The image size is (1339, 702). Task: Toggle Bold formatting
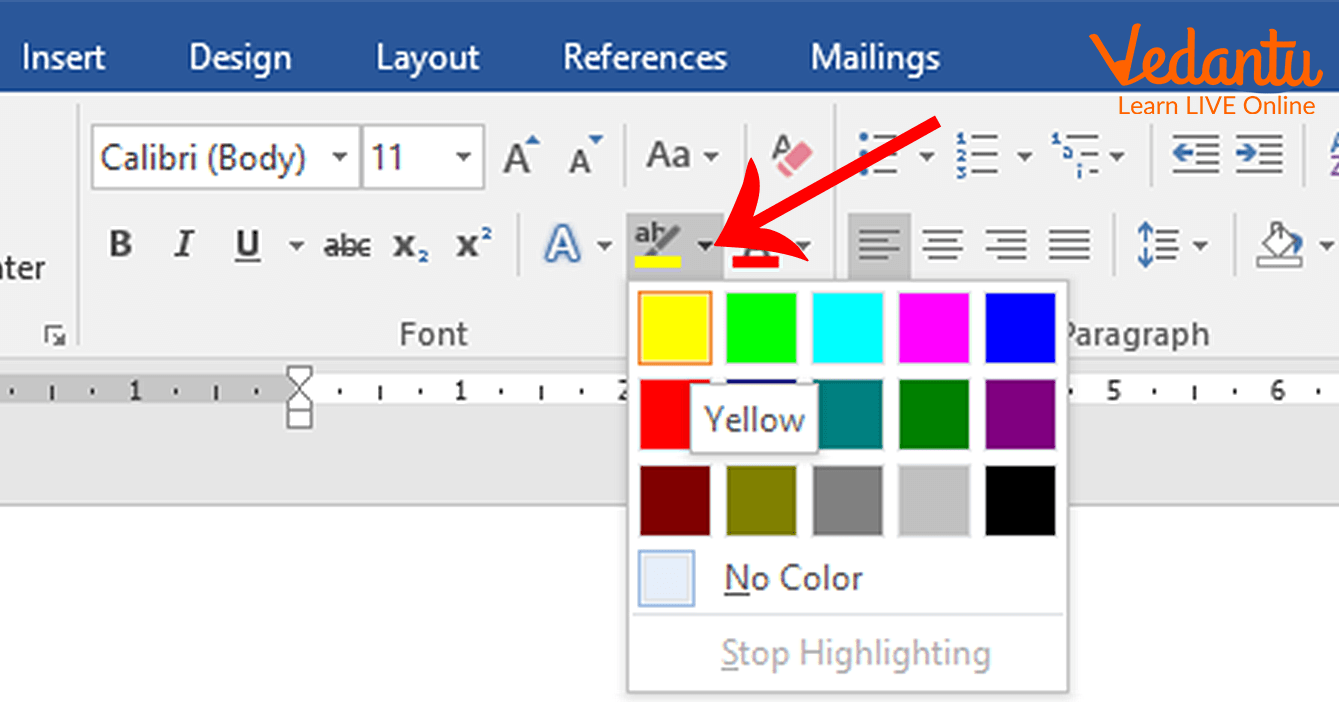click(x=121, y=245)
